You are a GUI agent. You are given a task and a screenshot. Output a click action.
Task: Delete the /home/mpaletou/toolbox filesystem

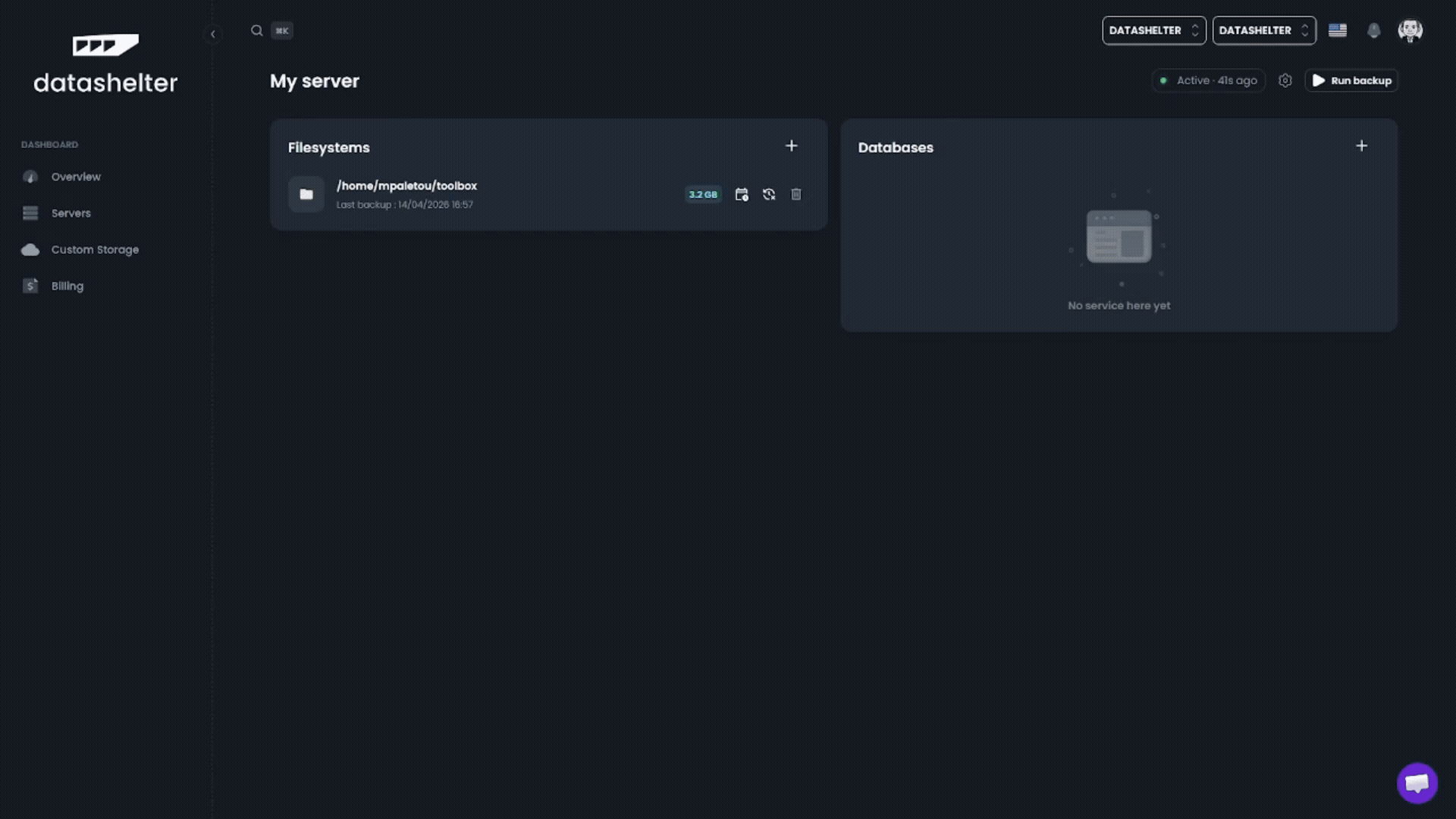click(796, 195)
